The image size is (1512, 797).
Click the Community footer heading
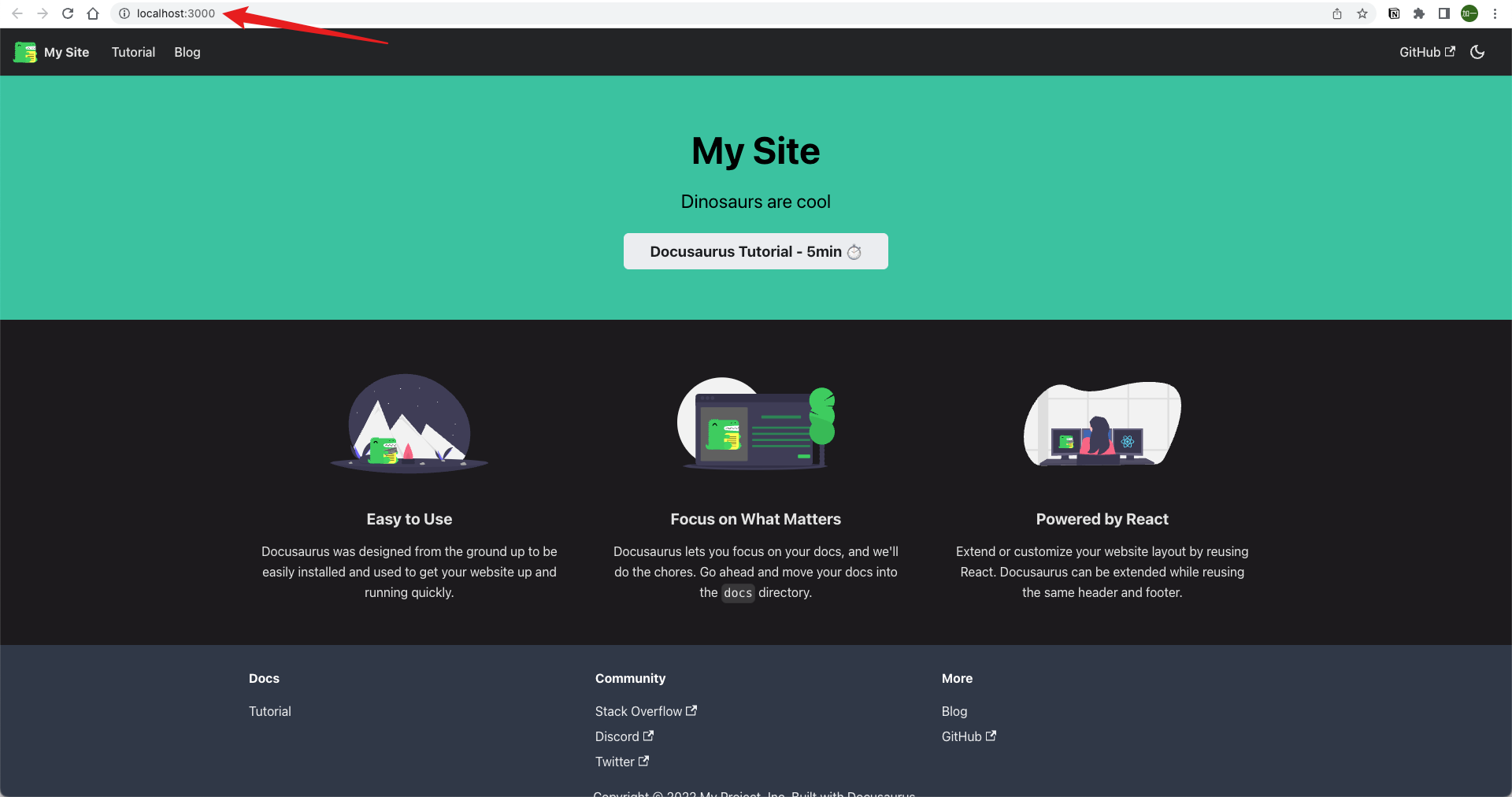[630, 678]
